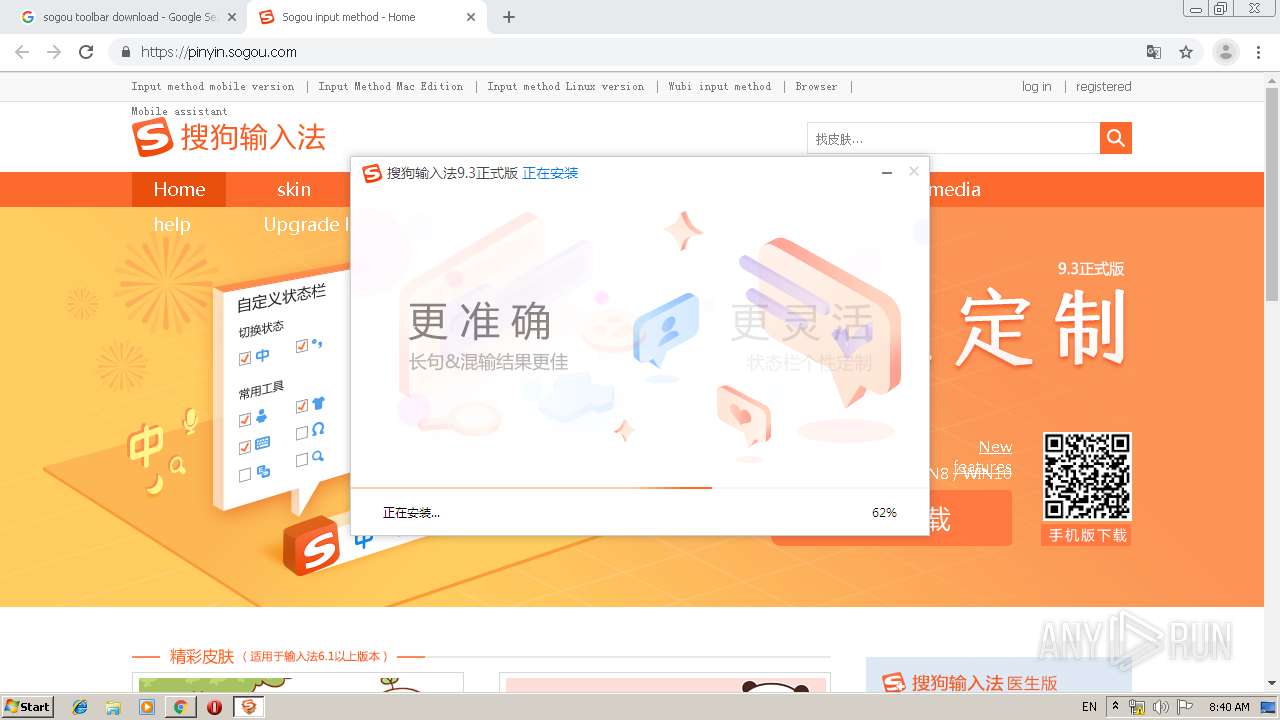
Task: Open media player taskbar icon
Action: (147, 707)
